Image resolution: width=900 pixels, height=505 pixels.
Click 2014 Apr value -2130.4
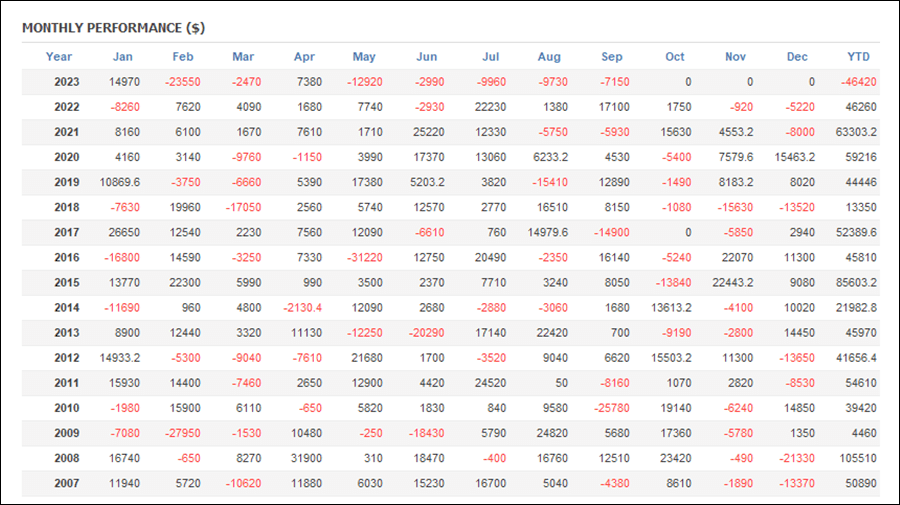point(302,308)
